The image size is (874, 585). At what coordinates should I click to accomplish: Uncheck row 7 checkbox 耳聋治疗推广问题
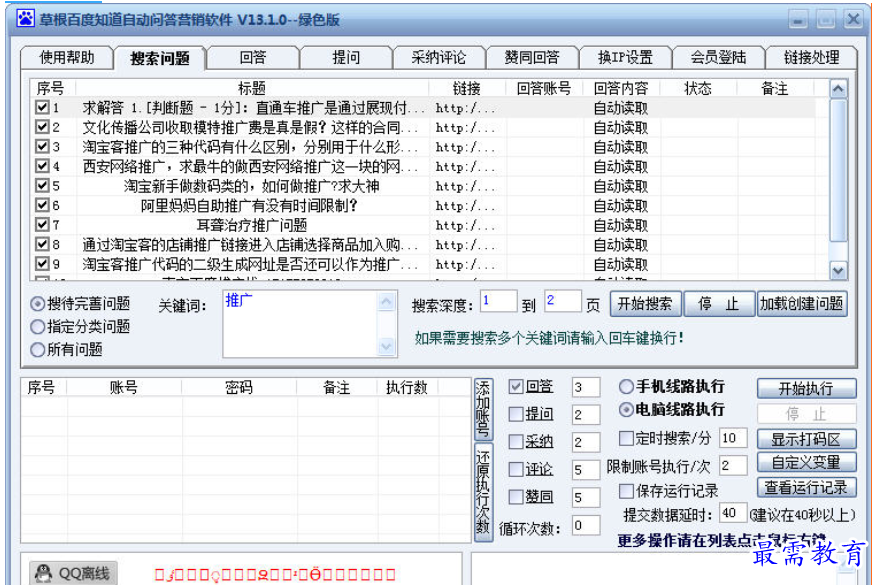pyautogui.click(x=42, y=224)
